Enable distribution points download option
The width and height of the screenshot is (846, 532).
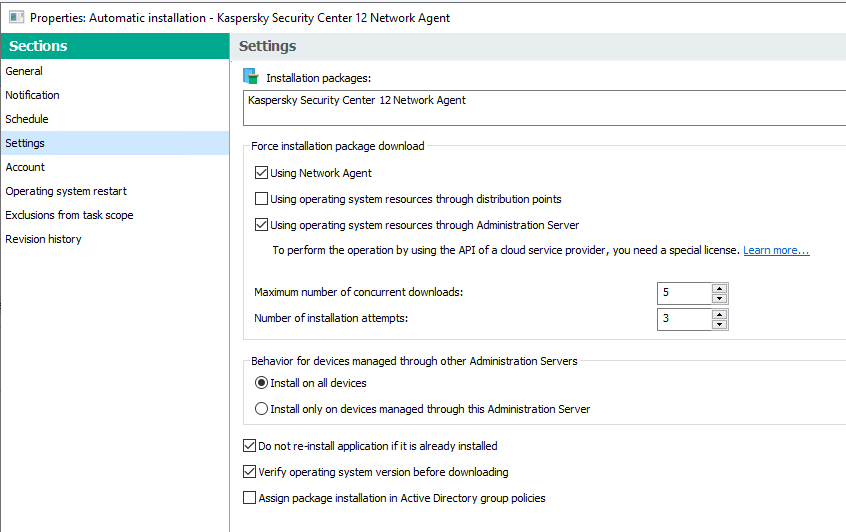coord(262,199)
